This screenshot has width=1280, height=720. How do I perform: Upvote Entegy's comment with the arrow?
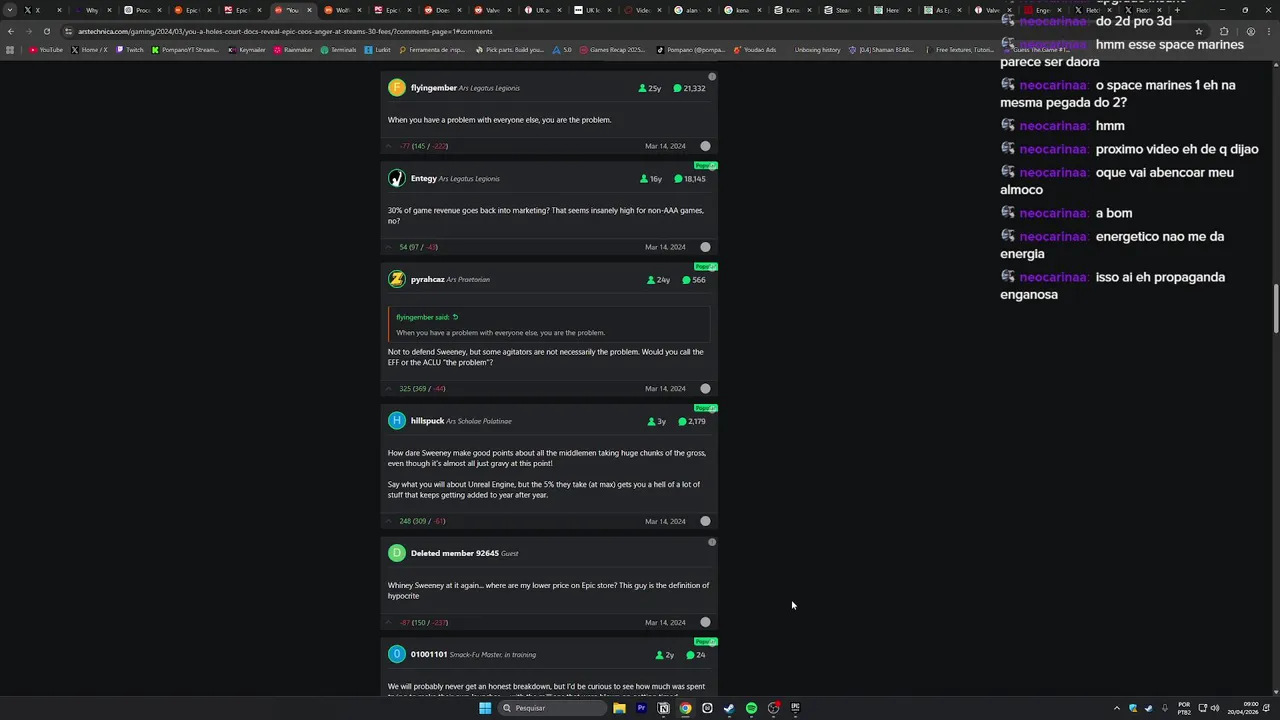click(x=389, y=247)
